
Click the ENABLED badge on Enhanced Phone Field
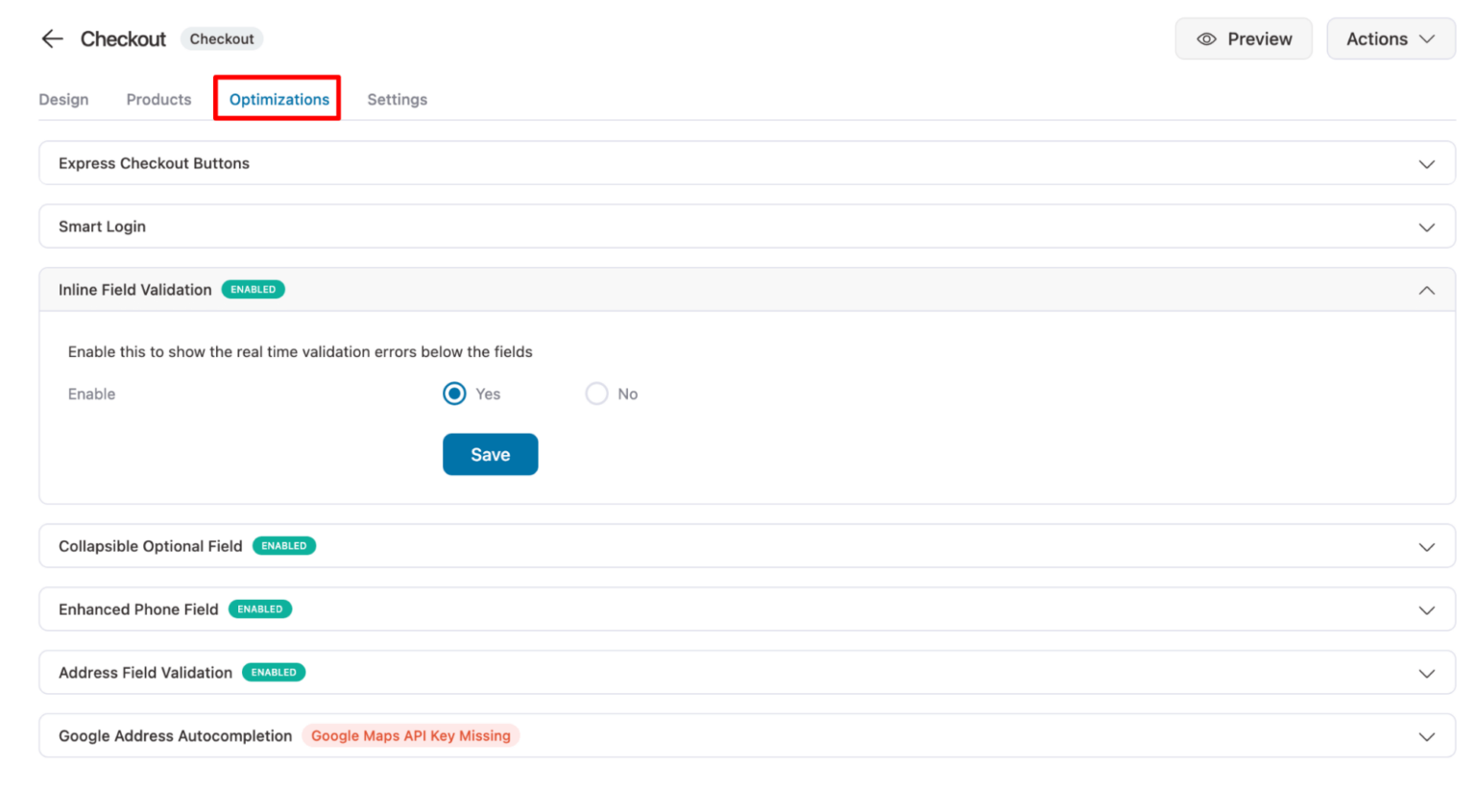click(260, 609)
